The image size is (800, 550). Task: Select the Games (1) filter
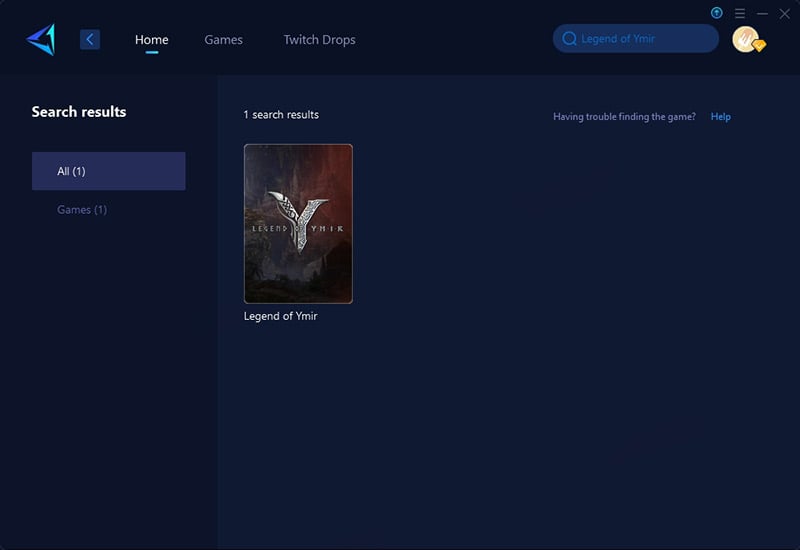click(x=82, y=210)
